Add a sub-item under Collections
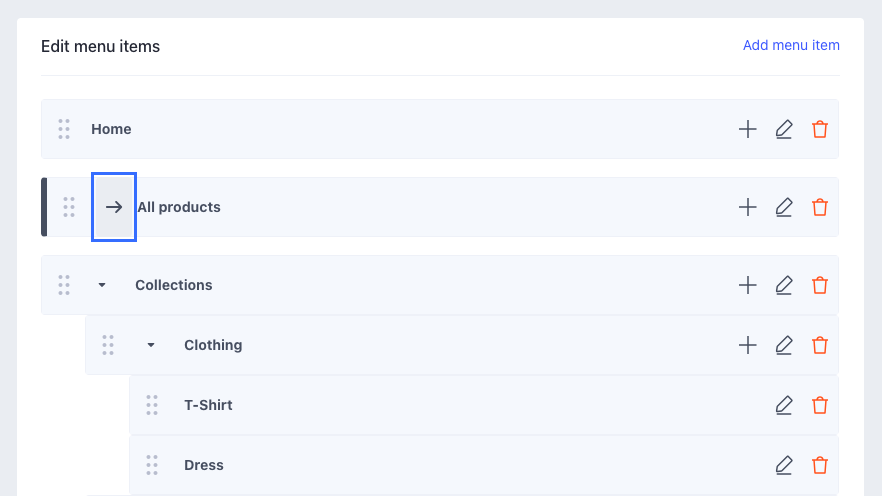 [x=747, y=285]
